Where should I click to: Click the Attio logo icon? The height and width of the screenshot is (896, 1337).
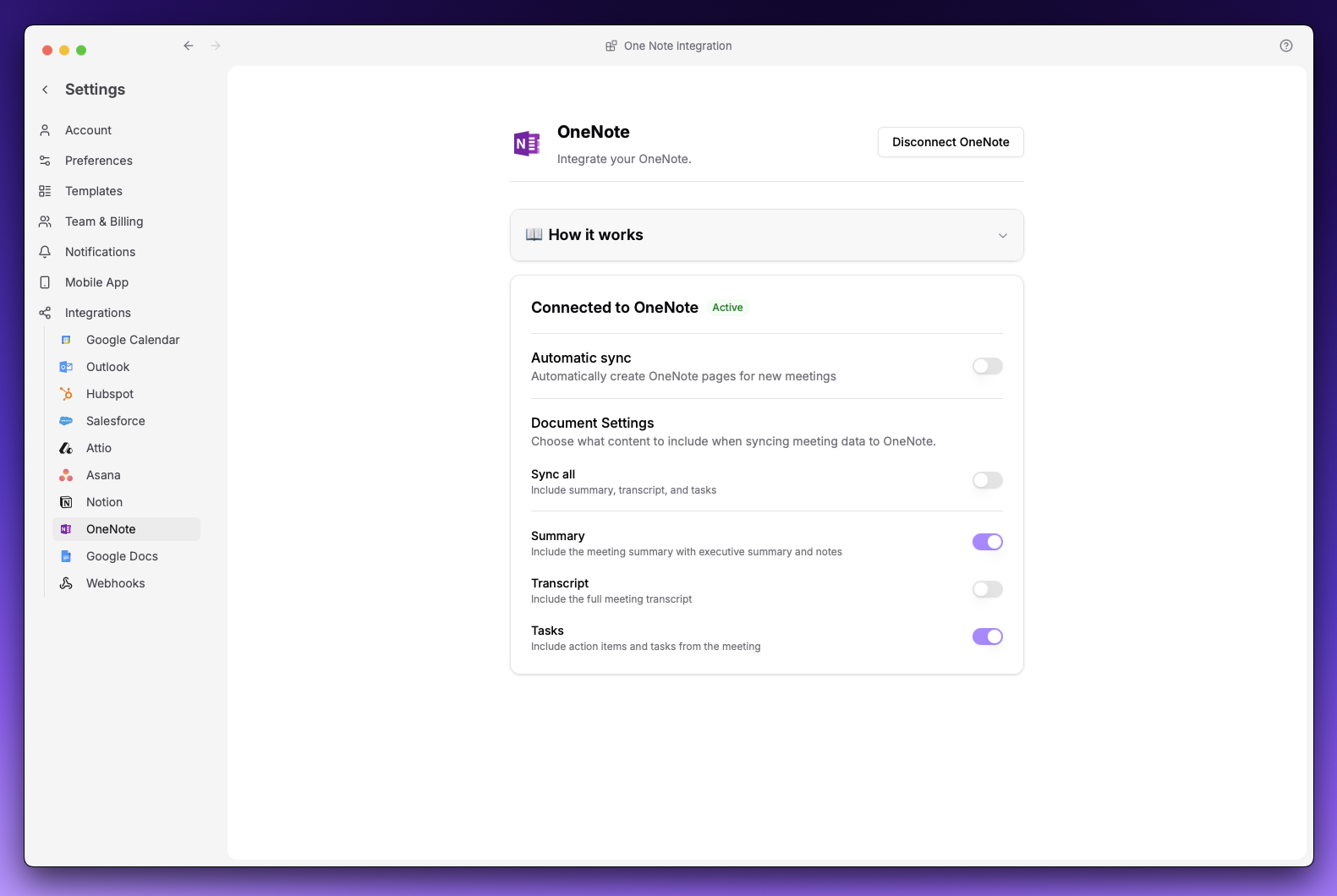pos(66,448)
